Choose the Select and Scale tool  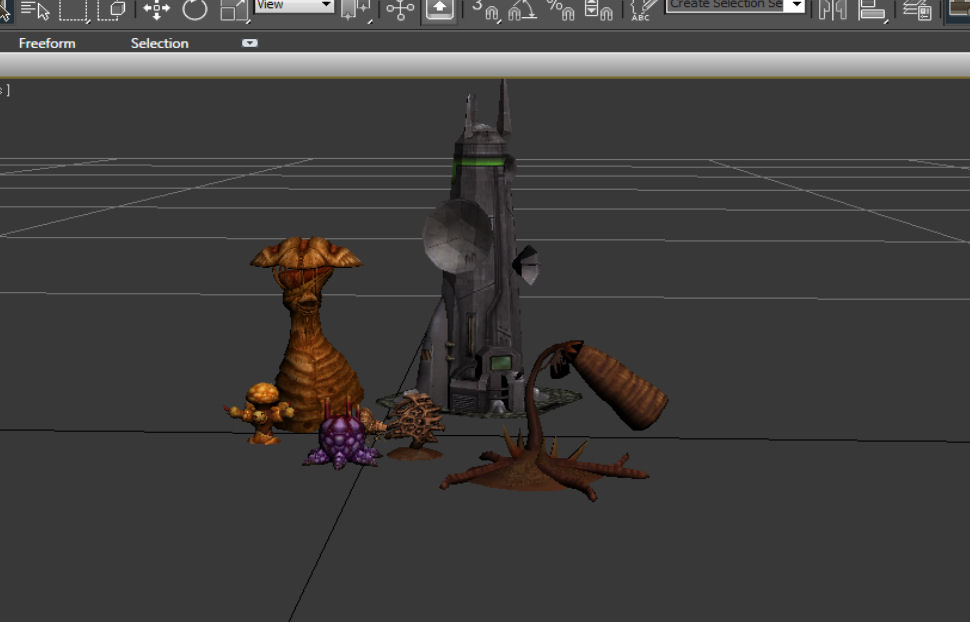click(233, 10)
